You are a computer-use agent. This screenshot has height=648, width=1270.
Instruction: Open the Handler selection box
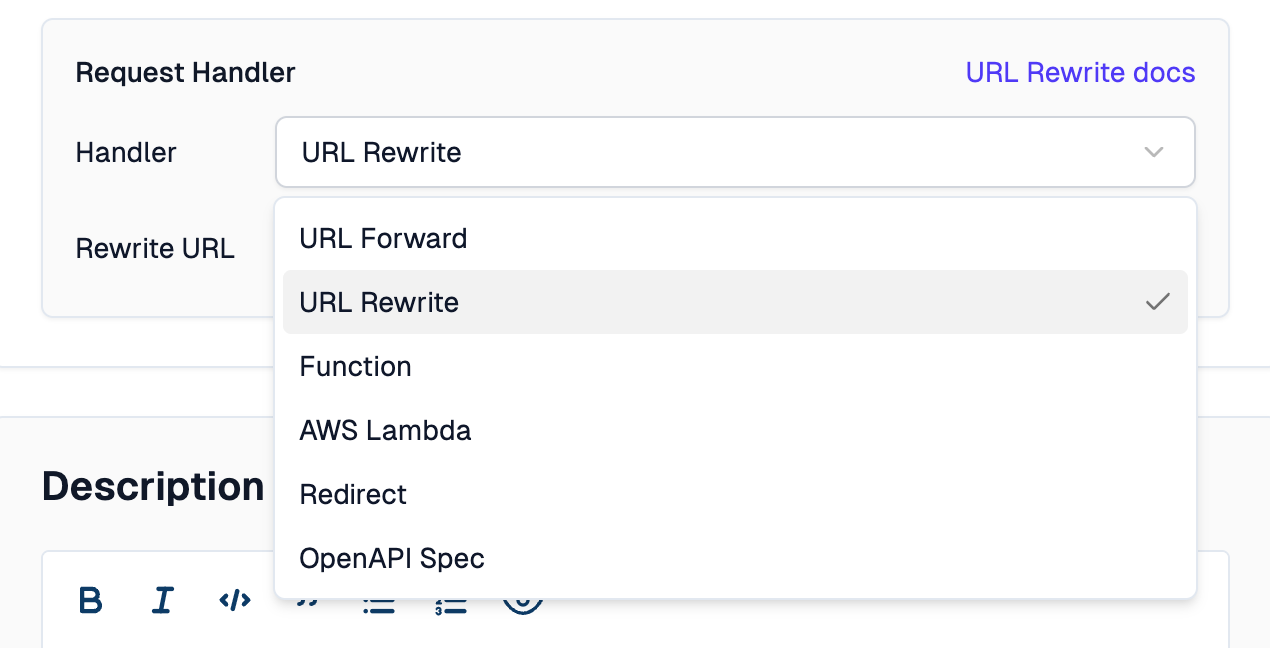click(x=735, y=152)
